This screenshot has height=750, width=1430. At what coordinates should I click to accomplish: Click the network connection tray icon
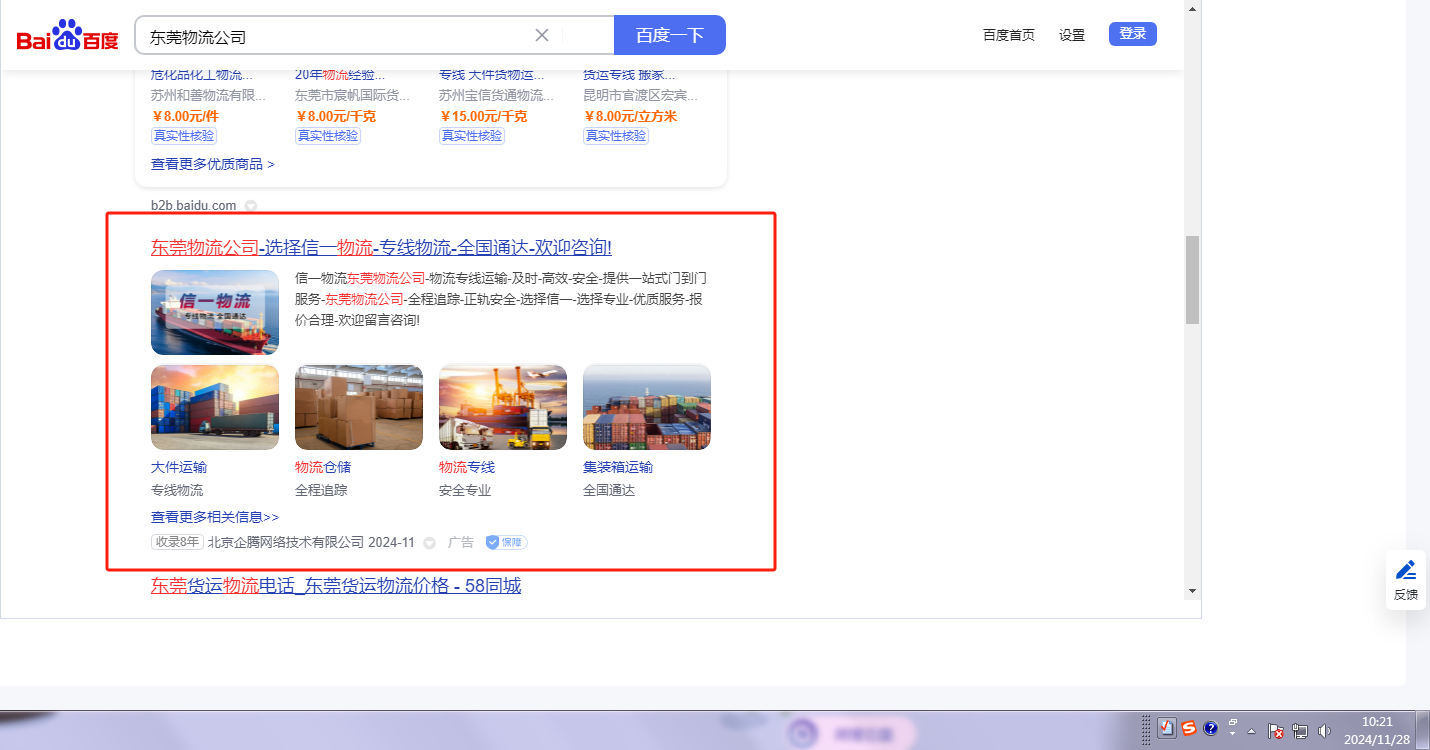coord(1300,731)
